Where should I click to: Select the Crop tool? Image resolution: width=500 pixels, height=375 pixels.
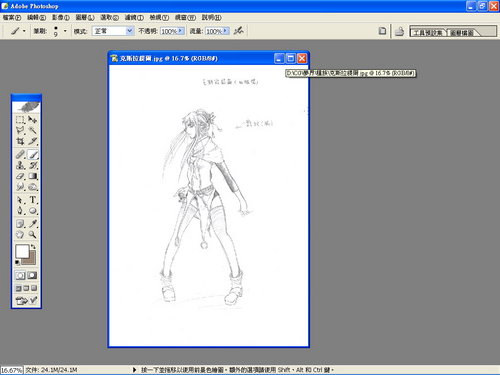pos(20,141)
